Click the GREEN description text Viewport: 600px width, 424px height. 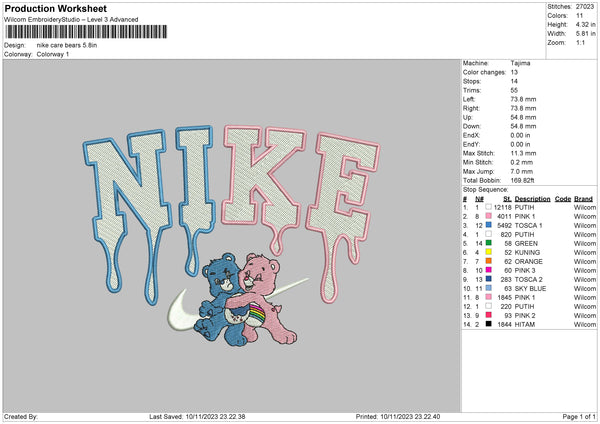coord(526,243)
